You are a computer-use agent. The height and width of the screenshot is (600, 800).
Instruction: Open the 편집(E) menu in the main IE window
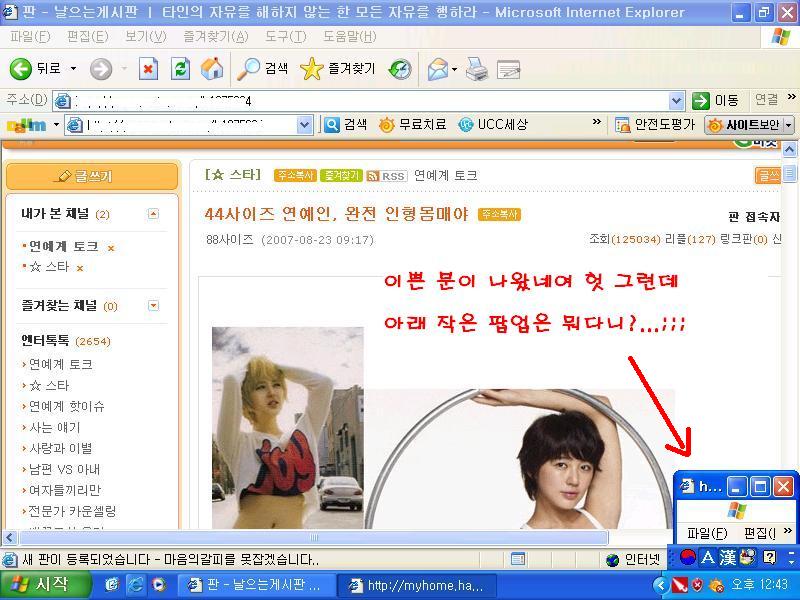(x=88, y=37)
